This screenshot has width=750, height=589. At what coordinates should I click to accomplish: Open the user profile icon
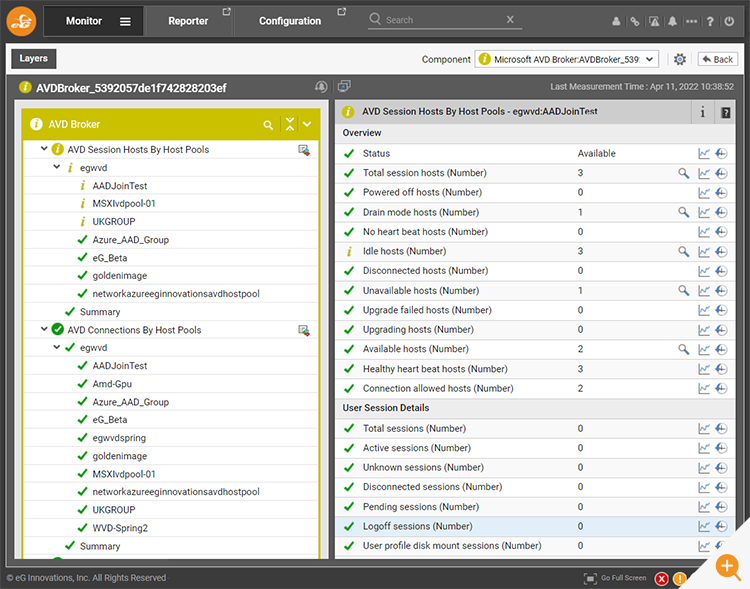pos(616,21)
